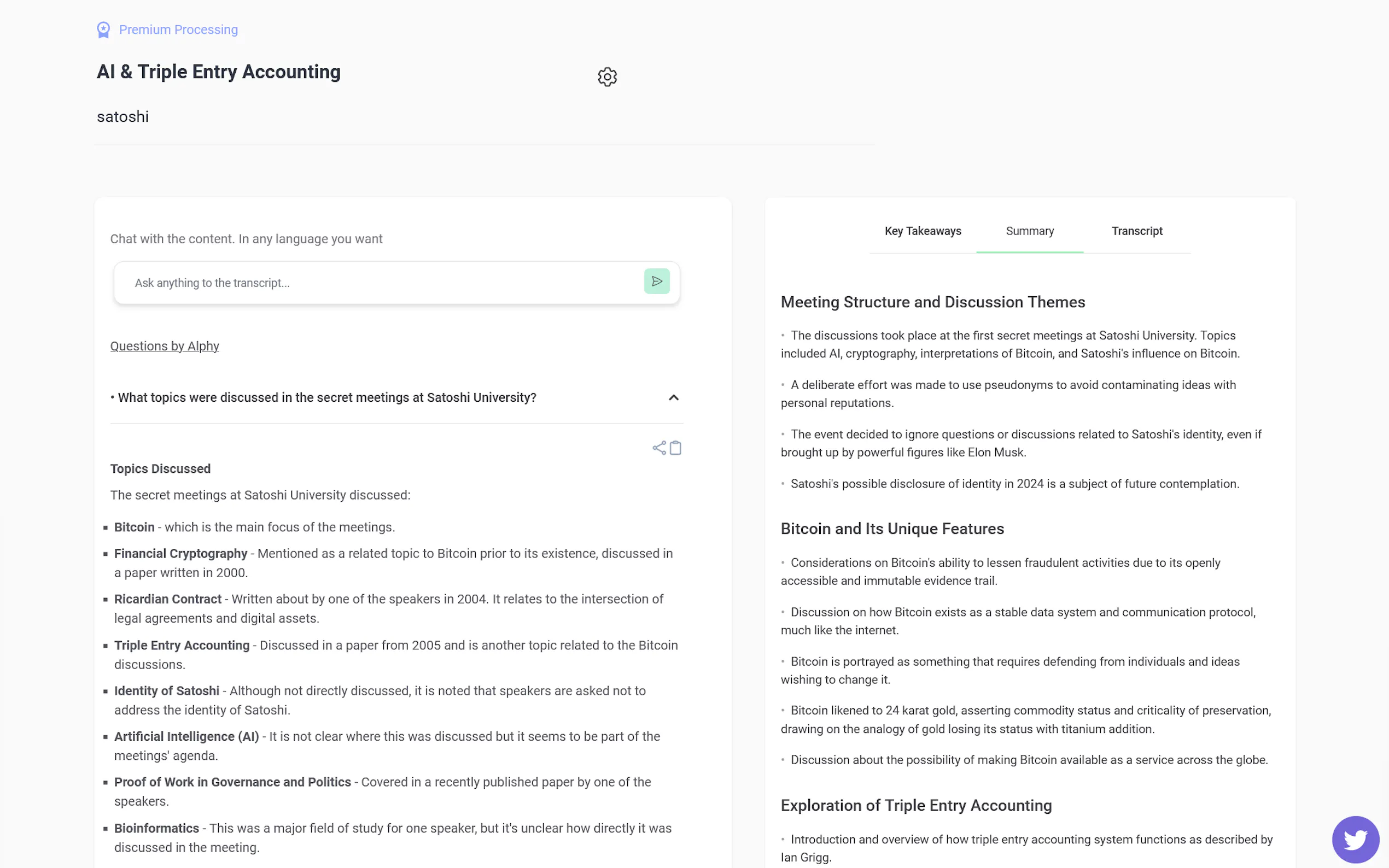Open the floating Twitter bird button
This screenshot has width=1389, height=868.
tap(1355, 839)
